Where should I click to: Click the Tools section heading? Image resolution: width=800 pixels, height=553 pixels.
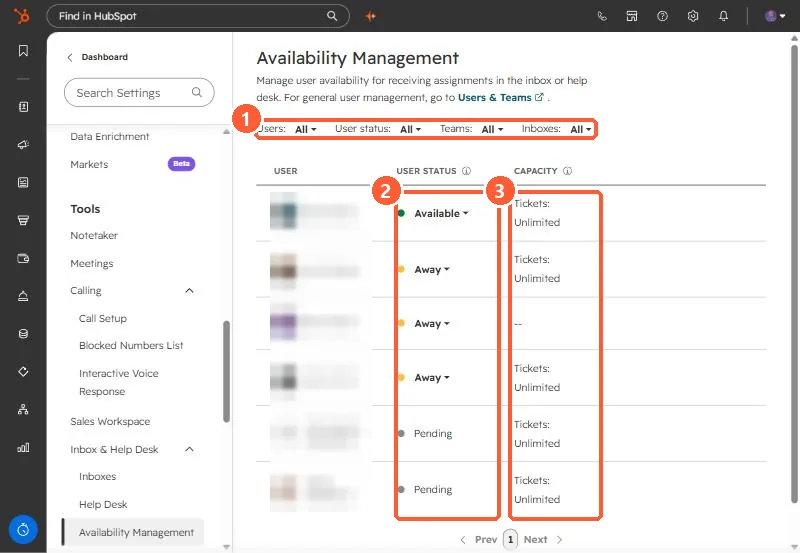click(x=85, y=209)
